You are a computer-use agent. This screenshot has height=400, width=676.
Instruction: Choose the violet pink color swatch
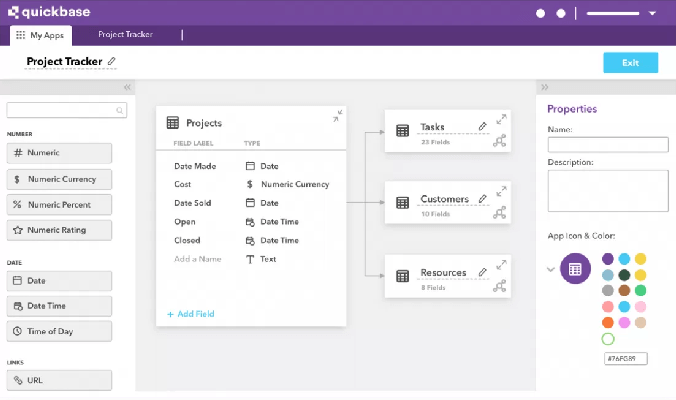point(624,322)
